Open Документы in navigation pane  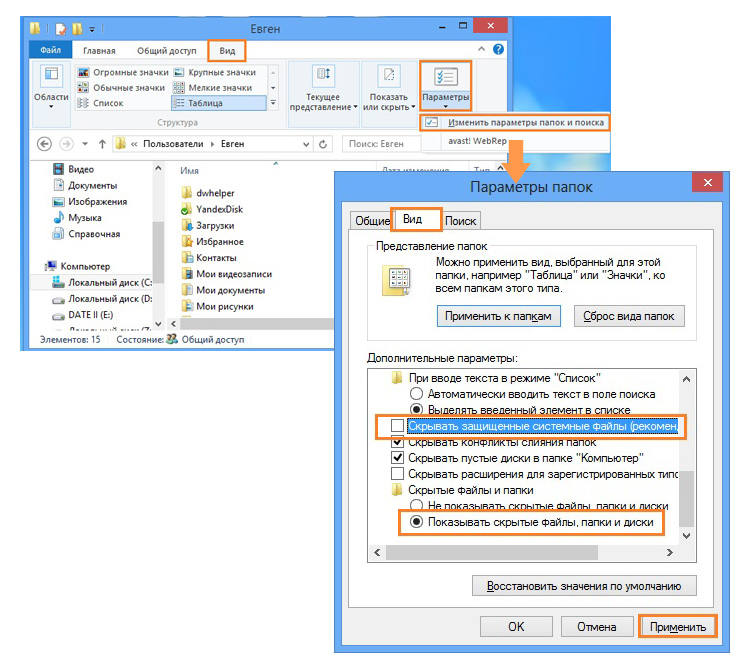tap(84, 185)
